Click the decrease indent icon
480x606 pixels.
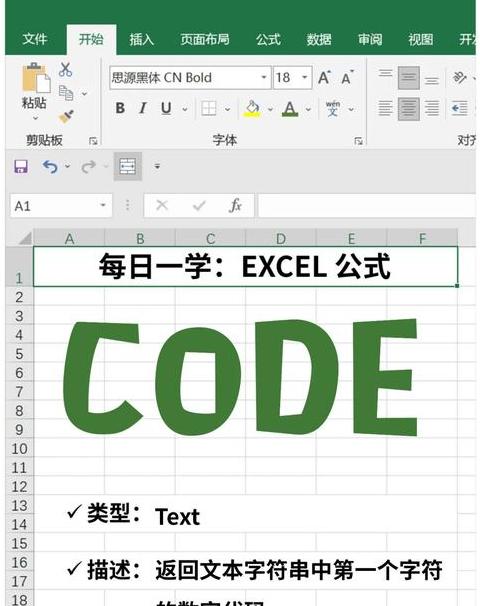[x=460, y=109]
